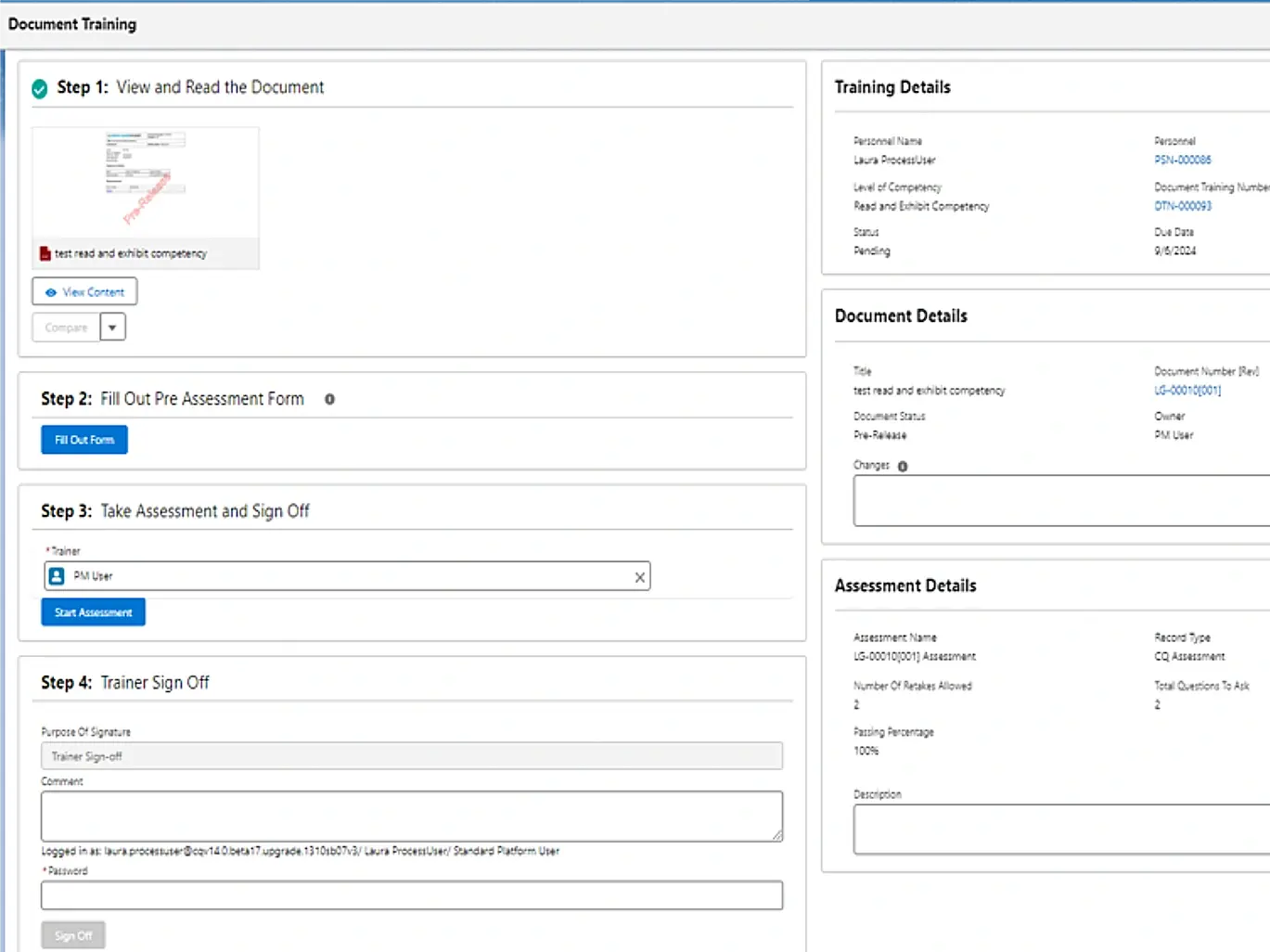The image size is (1270, 952).
Task: Click the green Step 1 completed checkmark icon
Action: (40, 89)
